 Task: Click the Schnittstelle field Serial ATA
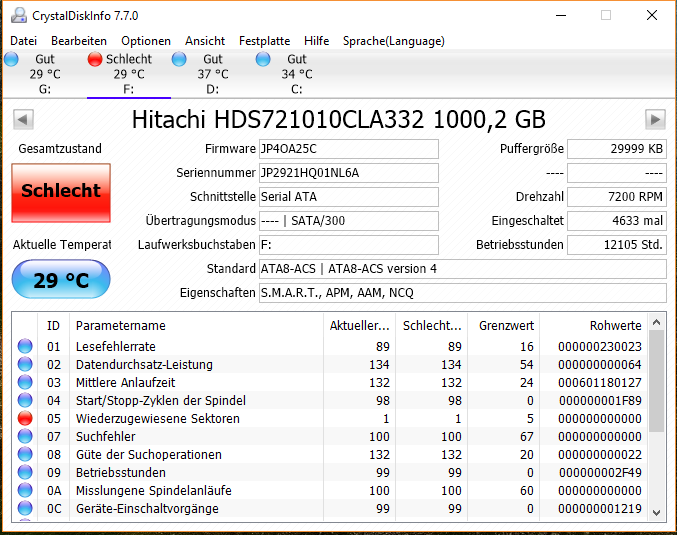[x=349, y=197]
